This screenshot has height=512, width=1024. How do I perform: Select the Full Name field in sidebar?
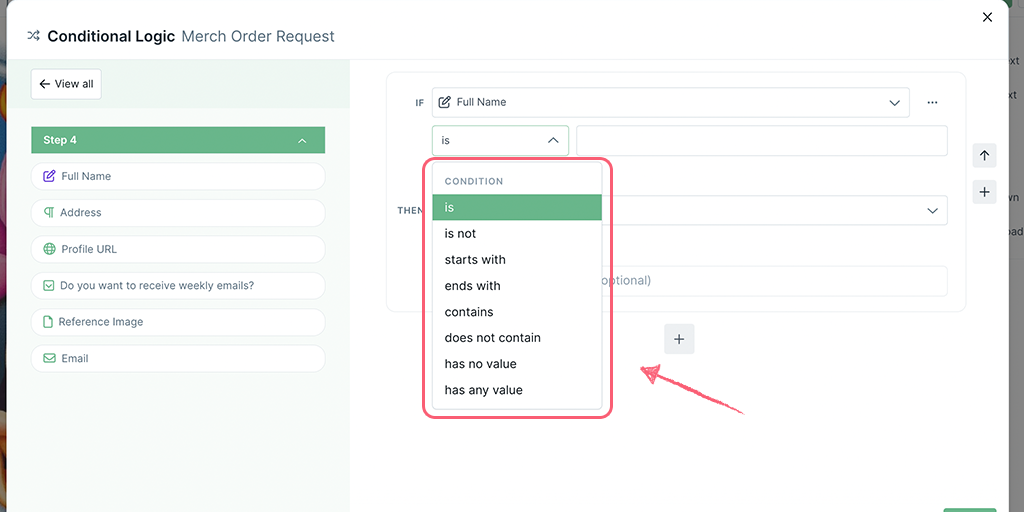(x=178, y=176)
